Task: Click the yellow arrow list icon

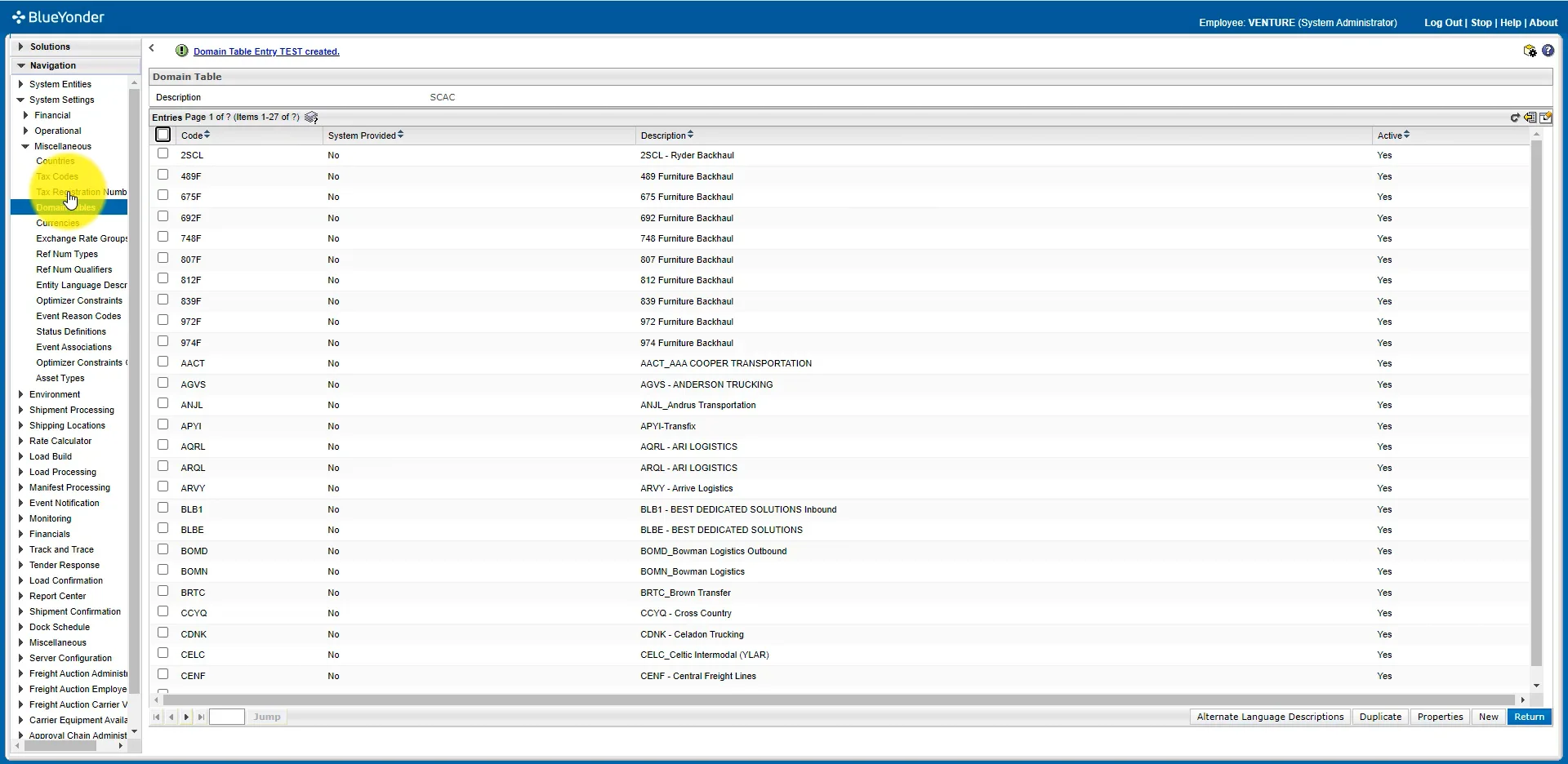Action: click(1530, 118)
